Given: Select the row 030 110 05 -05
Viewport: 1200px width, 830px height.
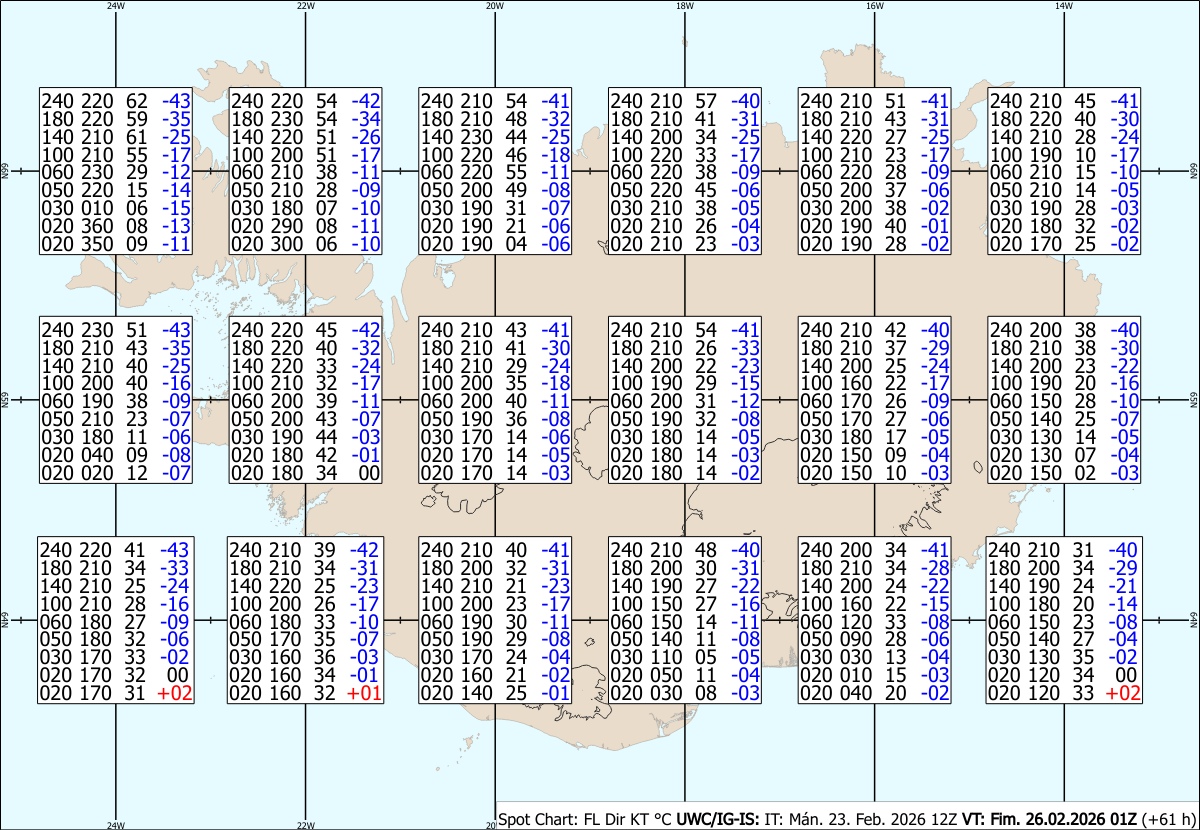Looking at the screenshot, I should [685, 657].
